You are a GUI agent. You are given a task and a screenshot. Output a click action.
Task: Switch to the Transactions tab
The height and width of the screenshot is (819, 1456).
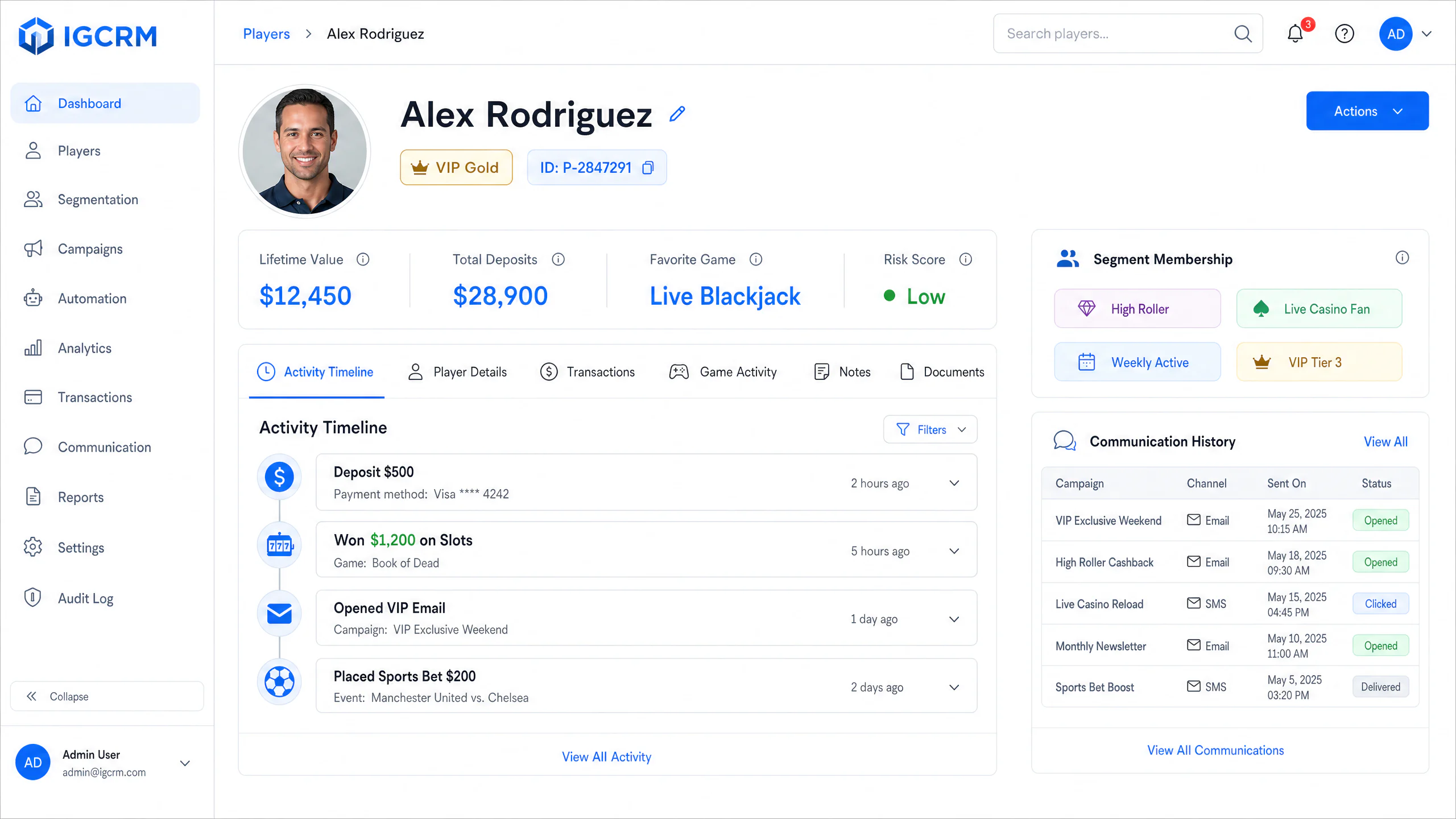[588, 372]
